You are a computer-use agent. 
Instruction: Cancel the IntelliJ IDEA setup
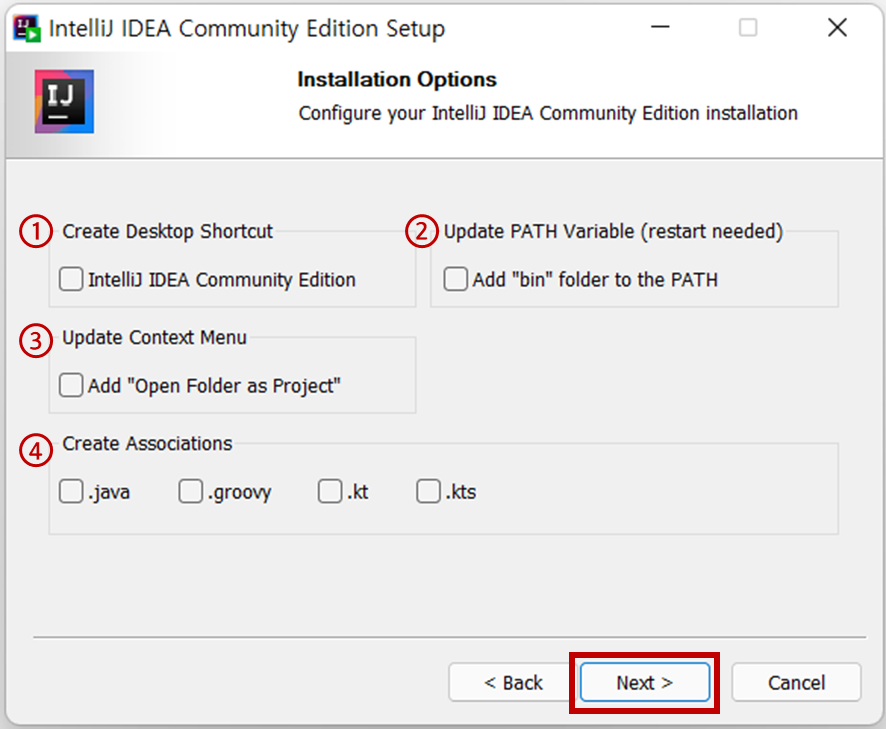click(796, 683)
